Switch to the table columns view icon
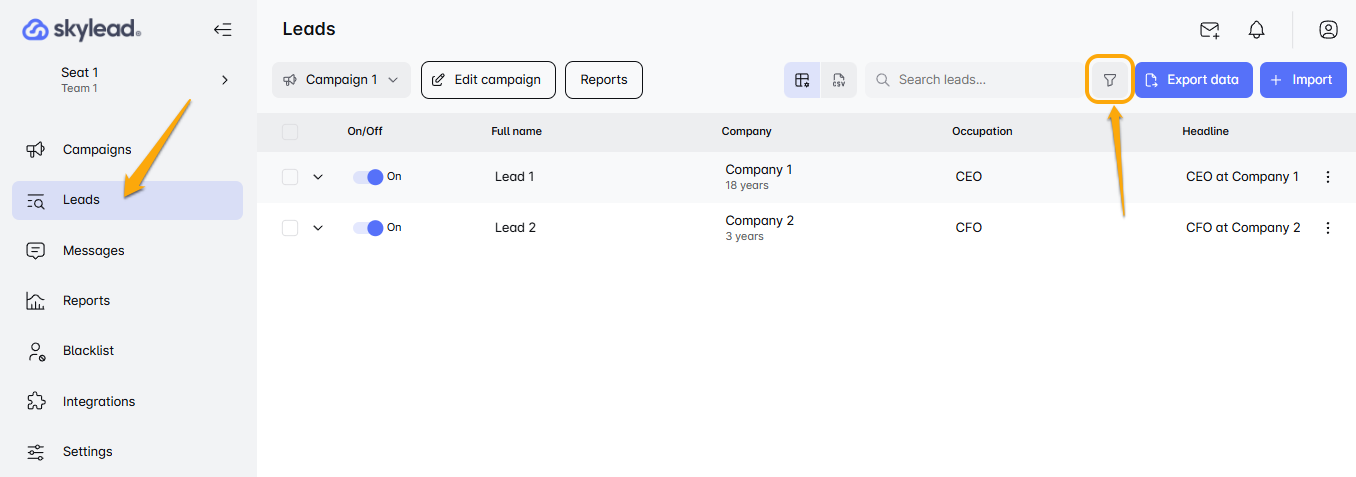This screenshot has width=1356, height=477. 802,80
